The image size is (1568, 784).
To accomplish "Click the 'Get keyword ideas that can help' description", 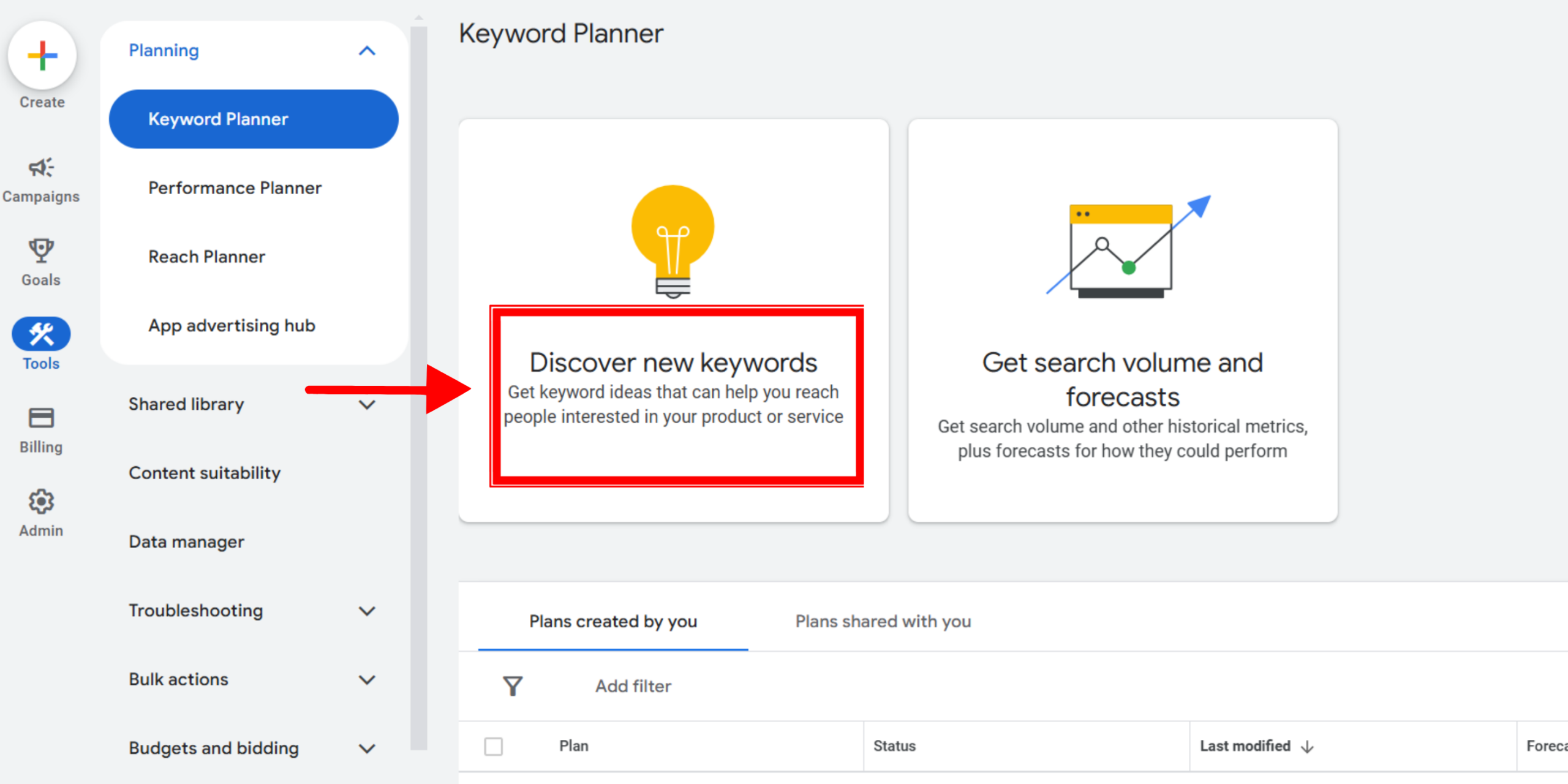I will click(x=673, y=404).
